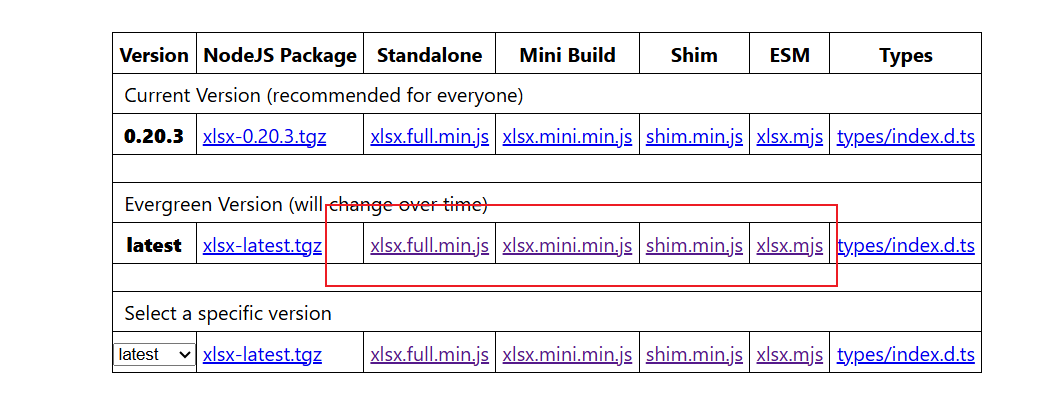Open Evergreen row shim.min.js link
Image resolution: width=1059 pixels, height=414 pixels.
tap(694, 246)
